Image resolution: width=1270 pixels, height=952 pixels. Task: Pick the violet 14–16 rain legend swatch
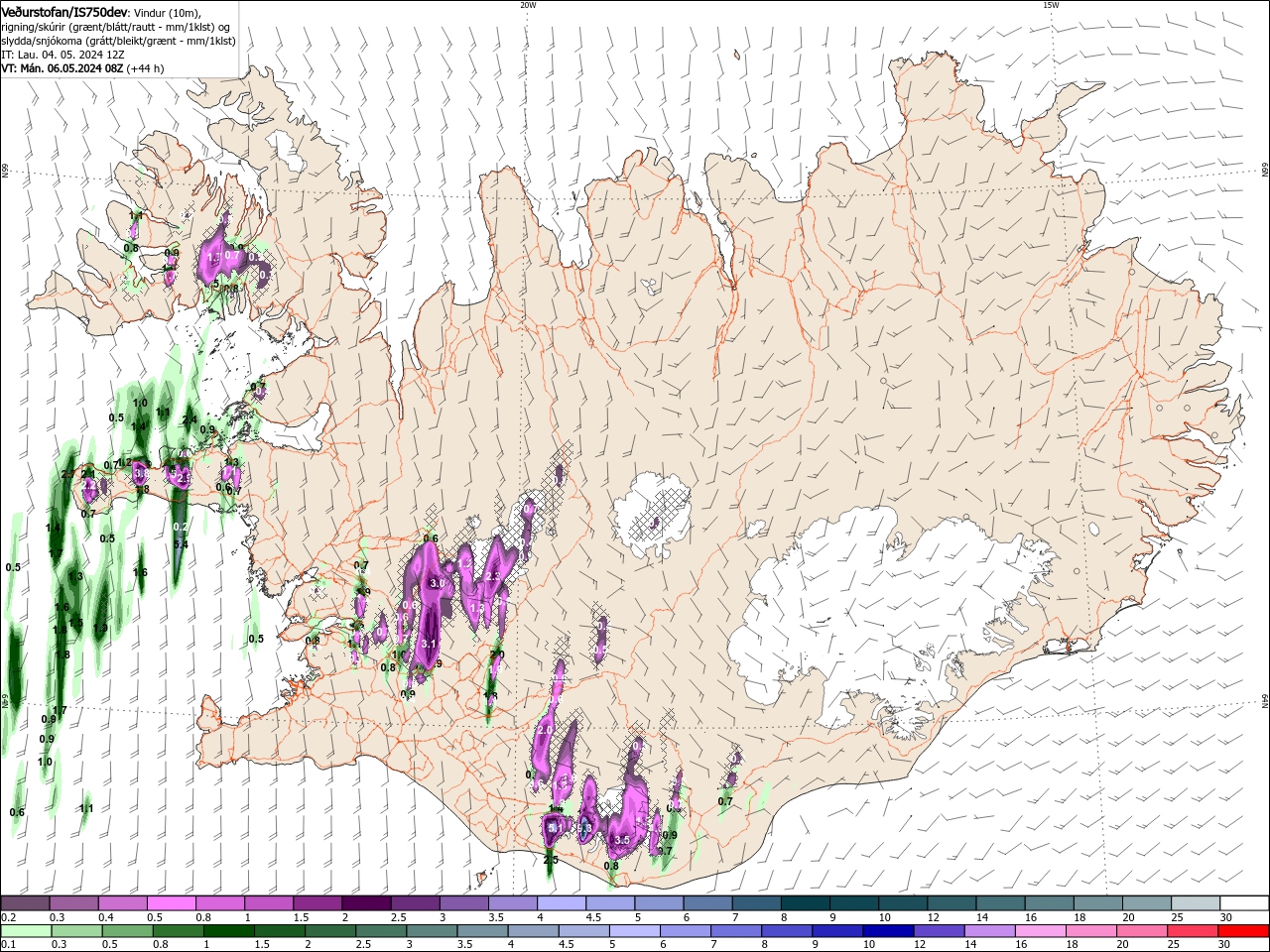(x=990, y=931)
